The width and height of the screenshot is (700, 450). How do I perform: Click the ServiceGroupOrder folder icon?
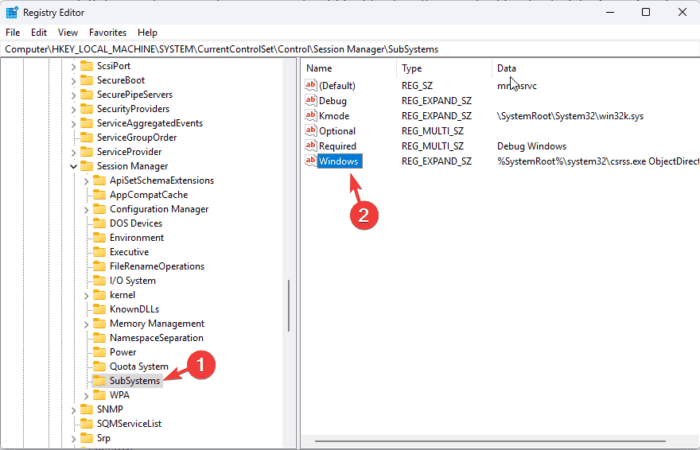[x=86, y=138]
